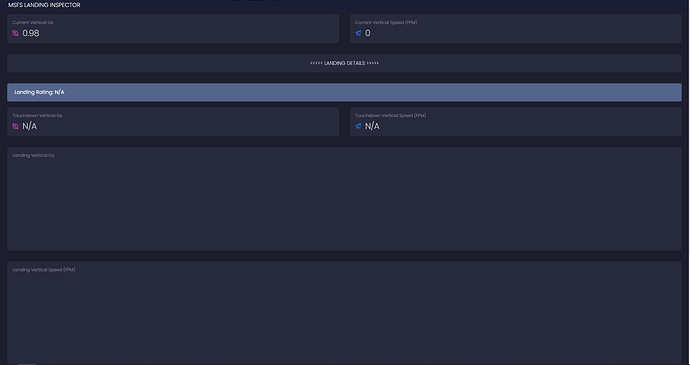Click the Landing Vertical Gs chart label
The image size is (690, 365).
pos(33,155)
